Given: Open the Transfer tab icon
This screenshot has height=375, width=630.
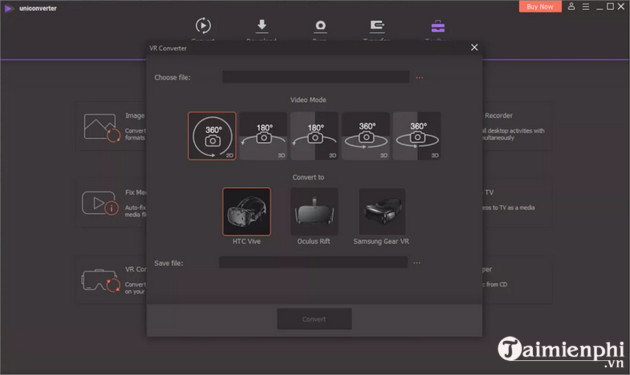Looking at the screenshot, I should [377, 26].
